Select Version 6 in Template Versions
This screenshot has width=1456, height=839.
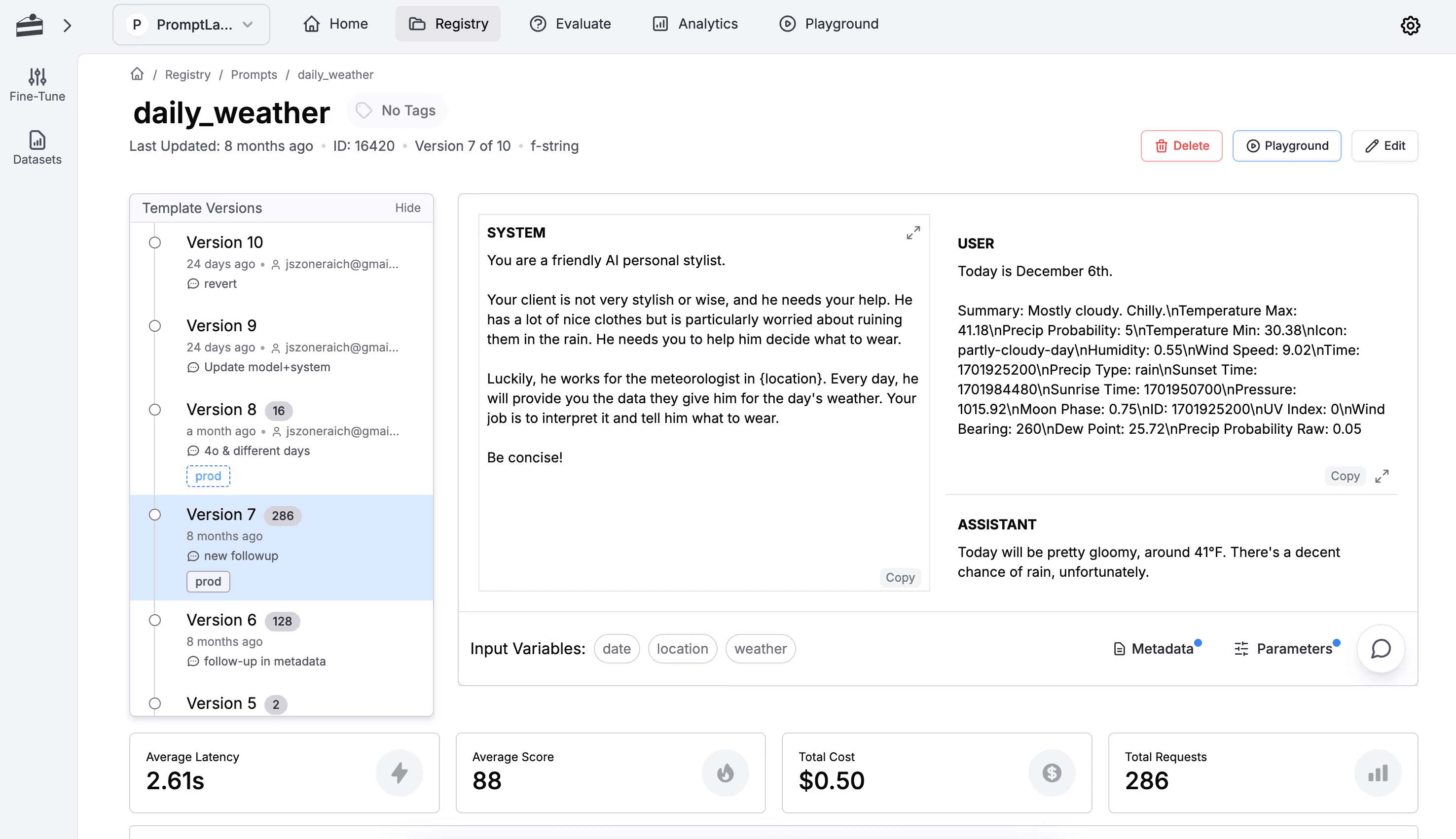[221, 620]
